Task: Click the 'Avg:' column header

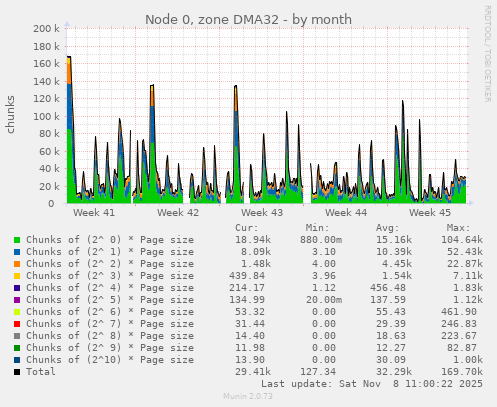Action: pyautogui.click(x=388, y=228)
